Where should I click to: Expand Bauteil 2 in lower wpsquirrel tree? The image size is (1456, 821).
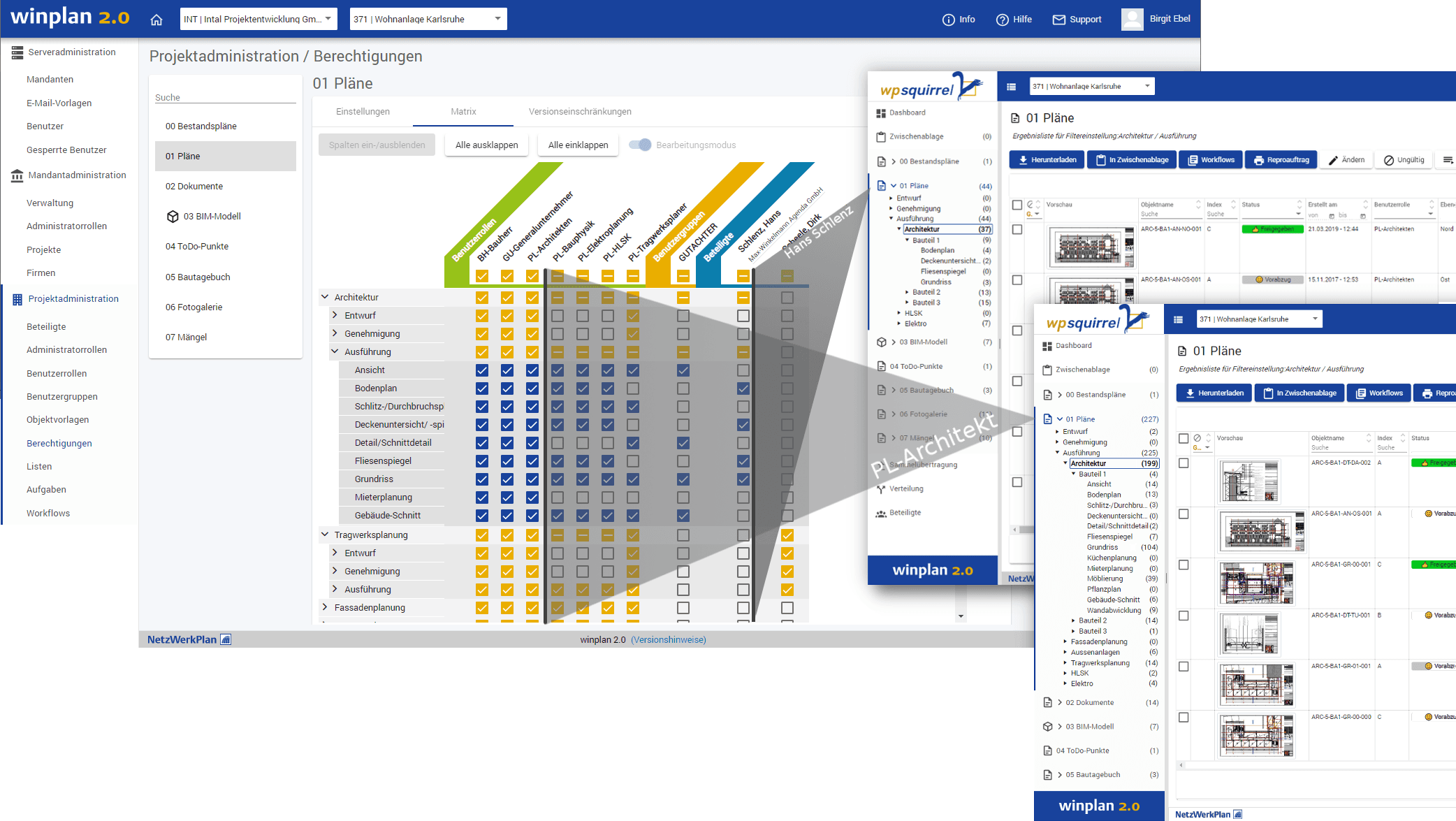[x=1074, y=620]
